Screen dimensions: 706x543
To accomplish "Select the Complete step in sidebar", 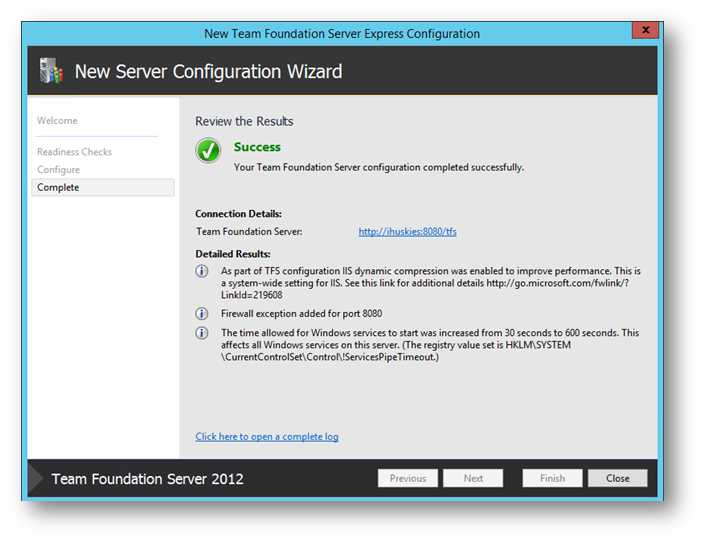I will tap(103, 187).
